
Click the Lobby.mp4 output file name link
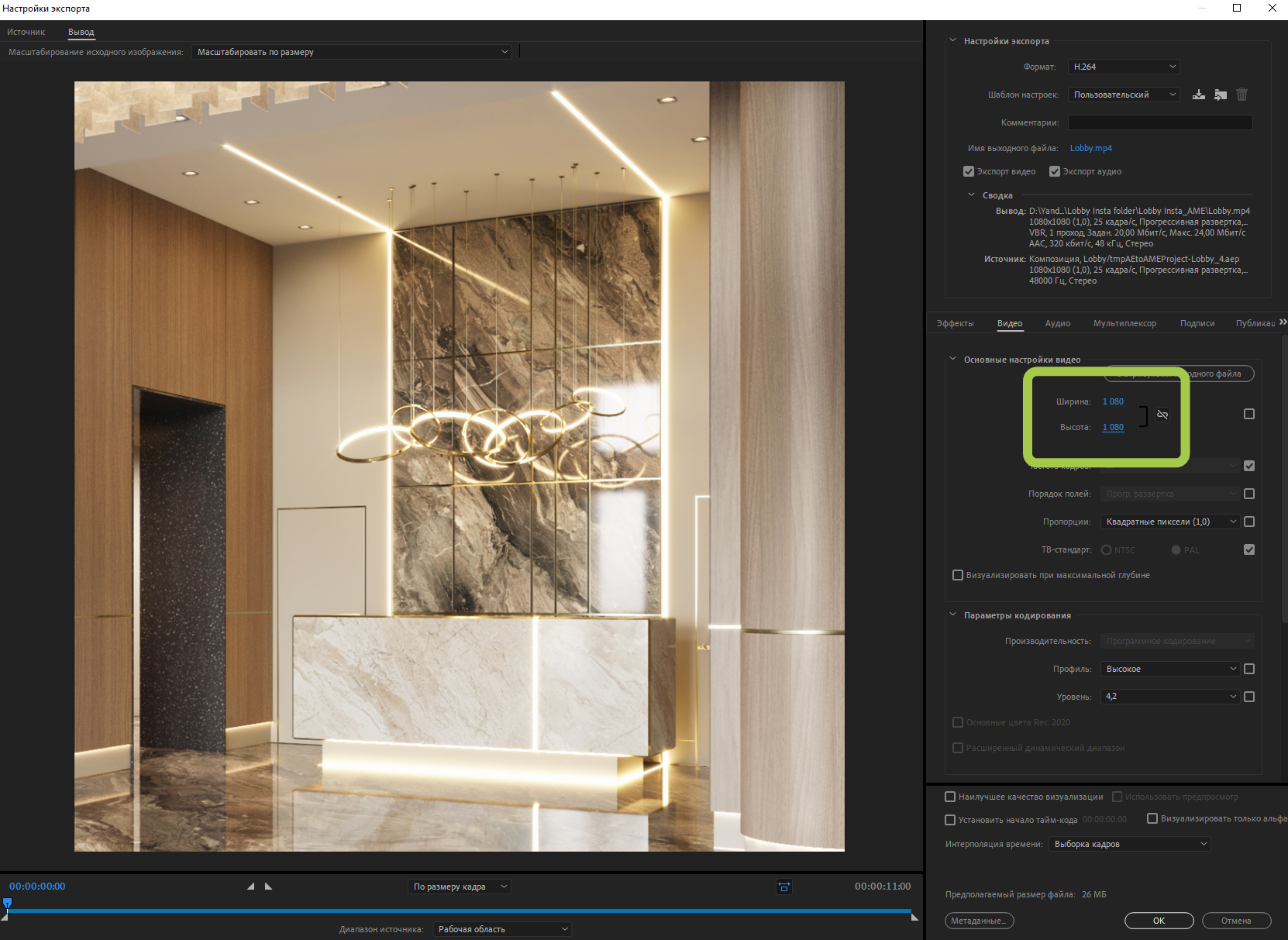pos(1091,148)
